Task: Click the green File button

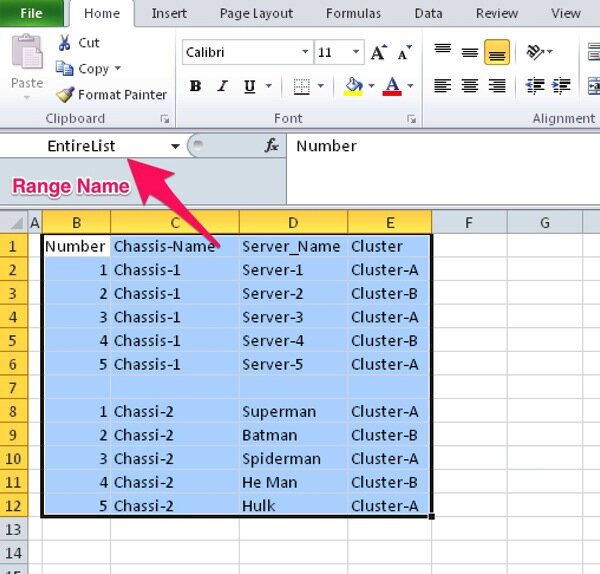Action: [32, 13]
